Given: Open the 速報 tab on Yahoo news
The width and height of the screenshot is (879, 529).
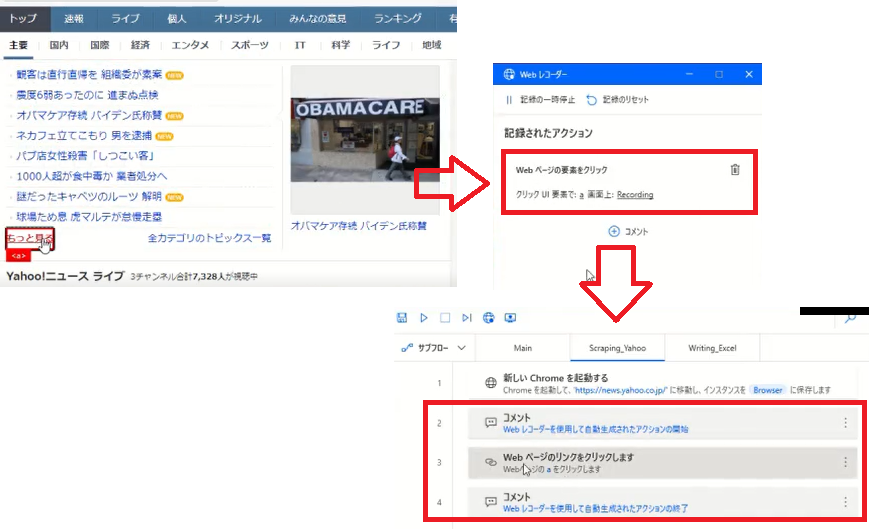Looking at the screenshot, I should pyautogui.click(x=73, y=18).
